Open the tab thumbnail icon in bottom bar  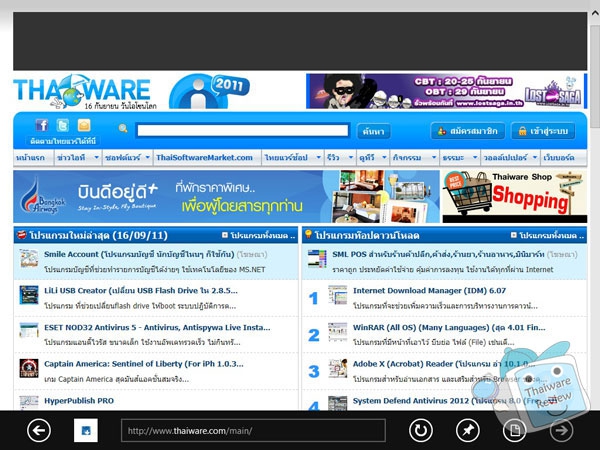86,430
